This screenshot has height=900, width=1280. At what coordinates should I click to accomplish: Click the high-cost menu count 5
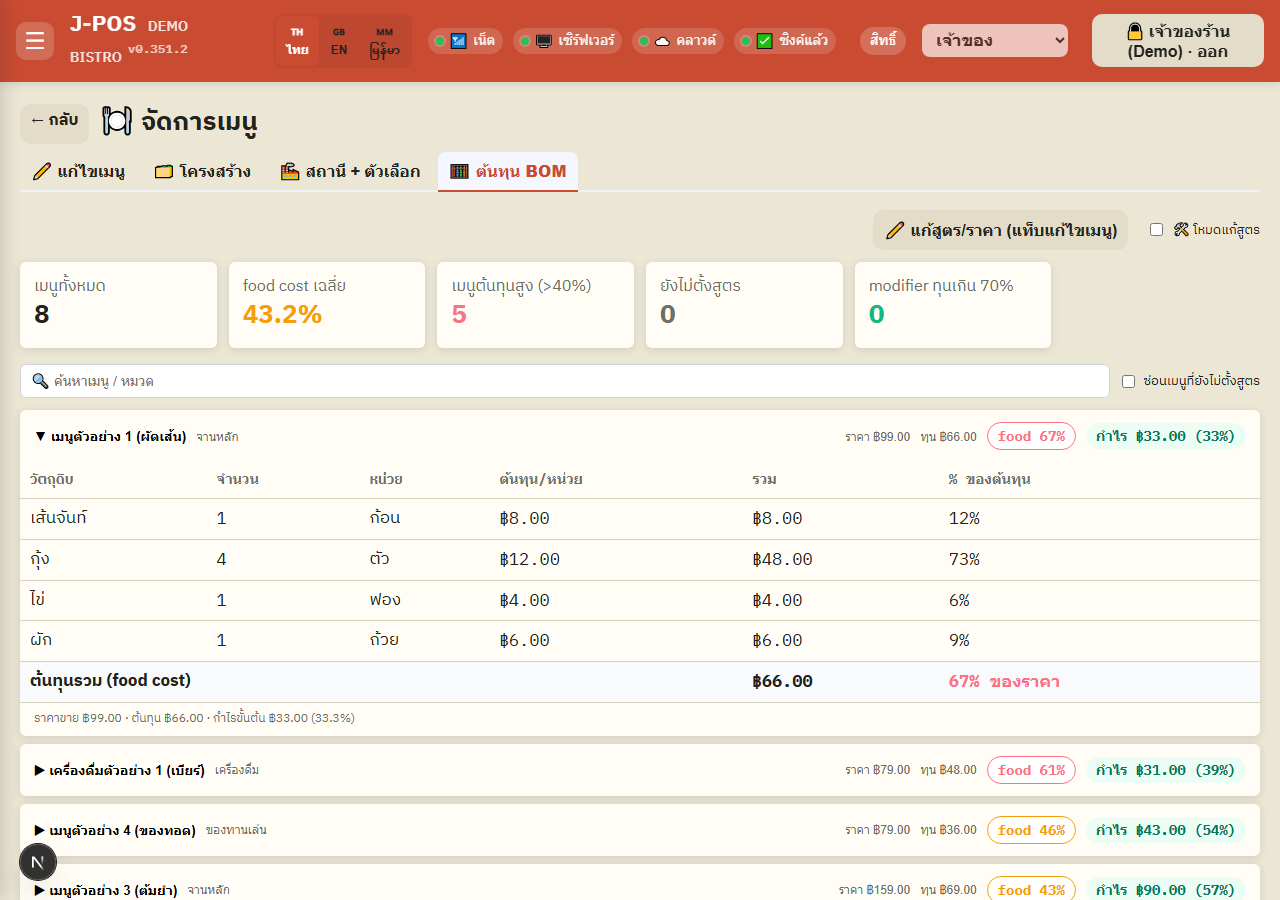pos(459,315)
